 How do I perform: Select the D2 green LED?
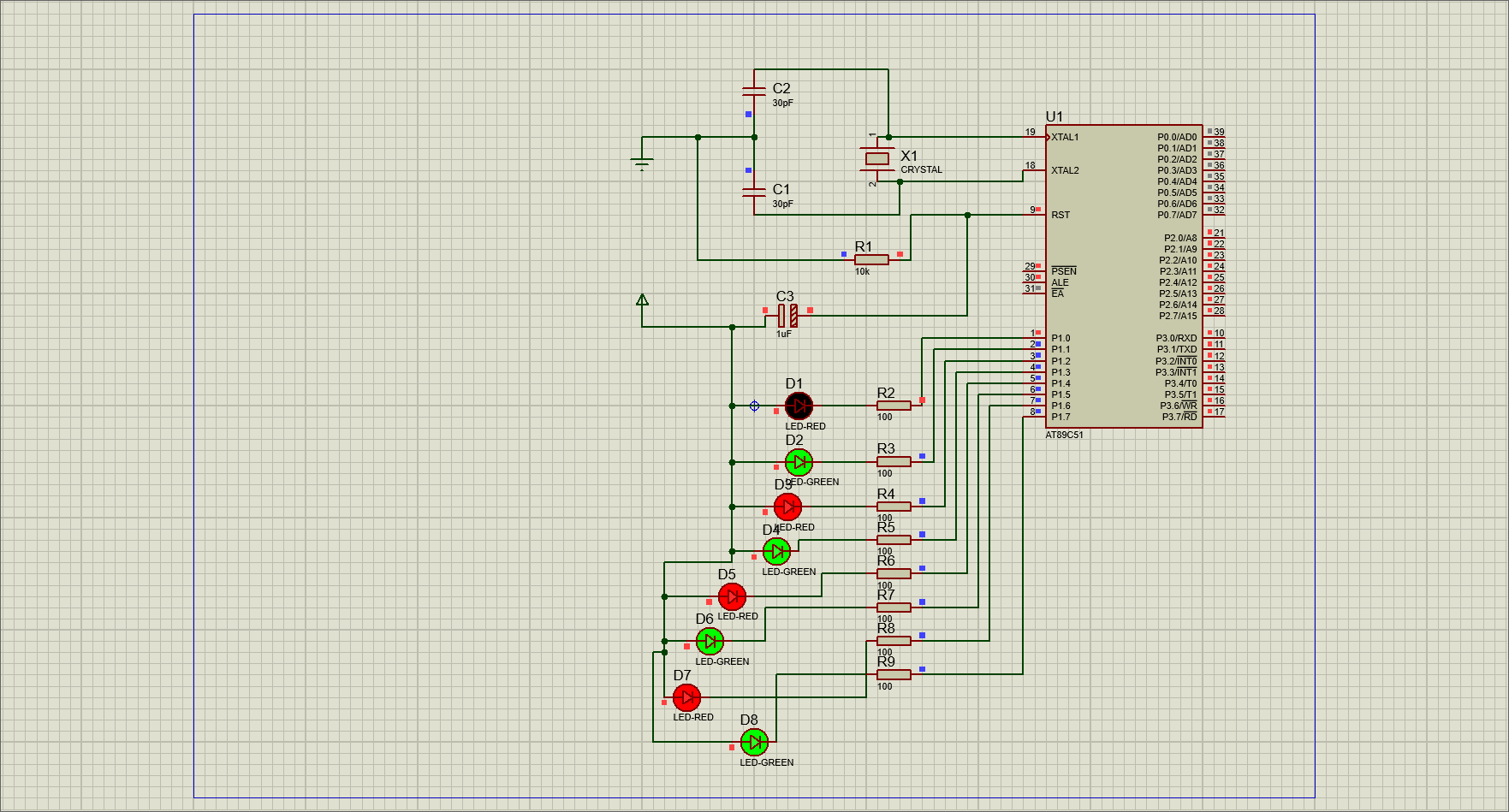pos(799,462)
